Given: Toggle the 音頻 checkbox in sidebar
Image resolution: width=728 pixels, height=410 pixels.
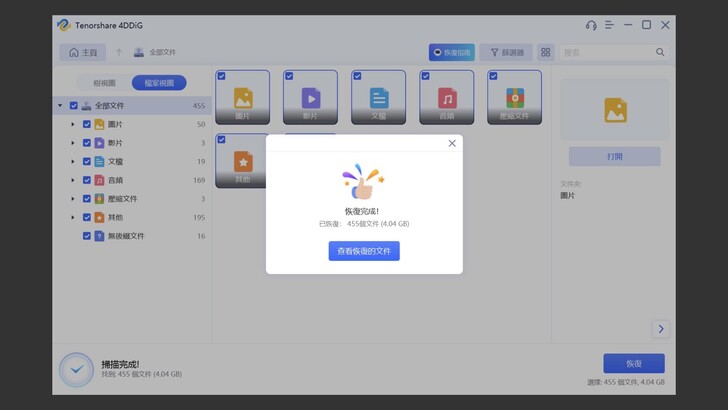Looking at the screenshot, I should point(87,180).
